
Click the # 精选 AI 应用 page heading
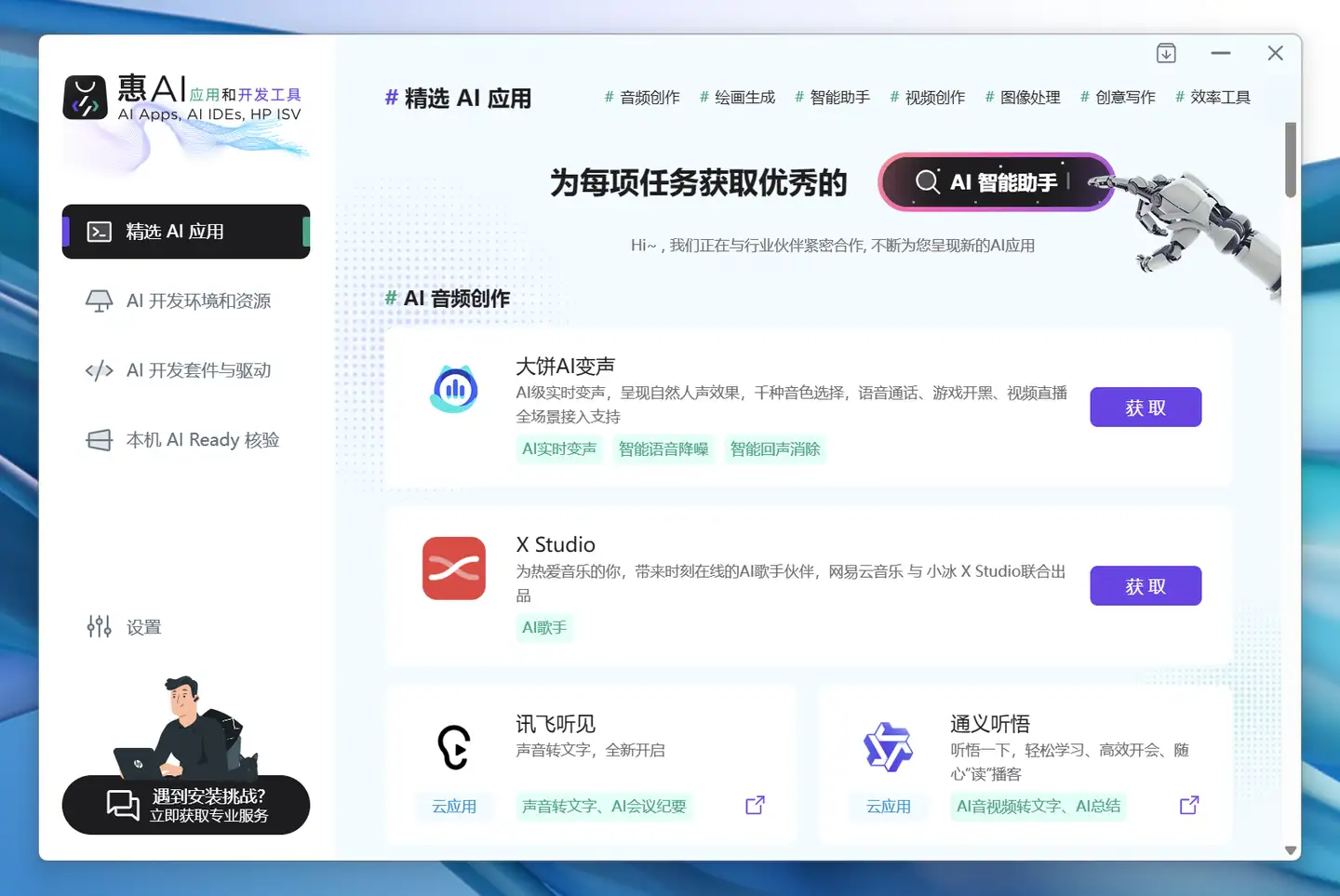pyautogui.click(x=458, y=98)
